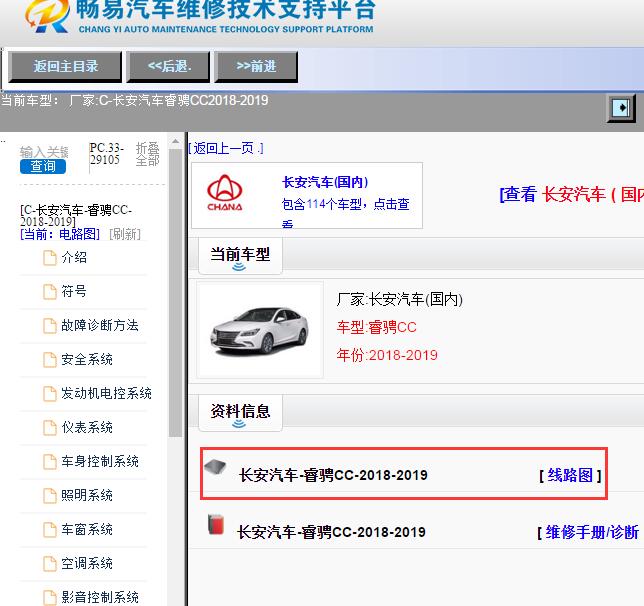
Task: Click the 返回上一页 link
Action: pyautogui.click(x=226, y=148)
